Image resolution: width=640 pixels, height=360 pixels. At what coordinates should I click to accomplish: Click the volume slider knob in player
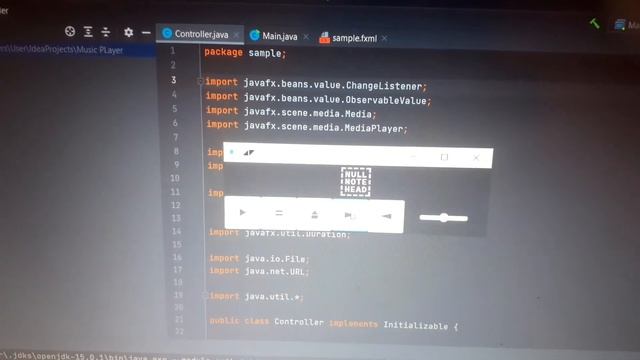(444, 218)
